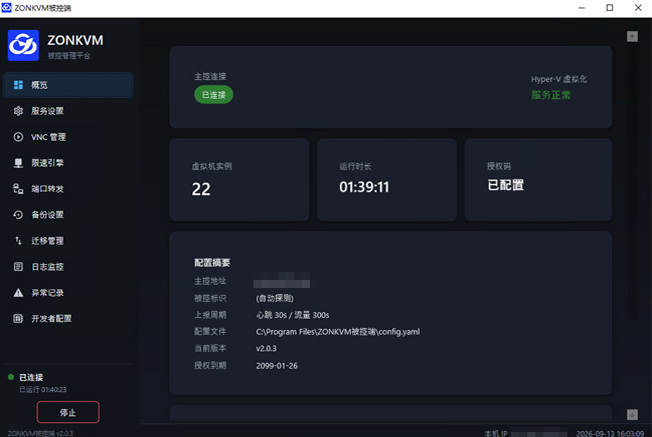Image resolution: width=652 pixels, height=437 pixels.
Task: Click the 本机 IP status bar entry
Action: 526,433
